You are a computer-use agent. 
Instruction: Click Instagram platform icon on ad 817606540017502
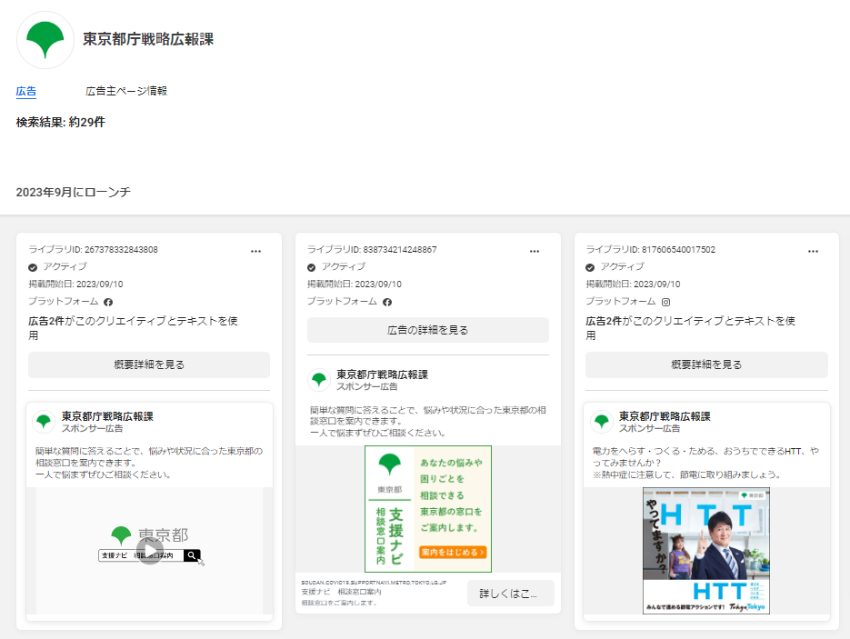click(666, 302)
